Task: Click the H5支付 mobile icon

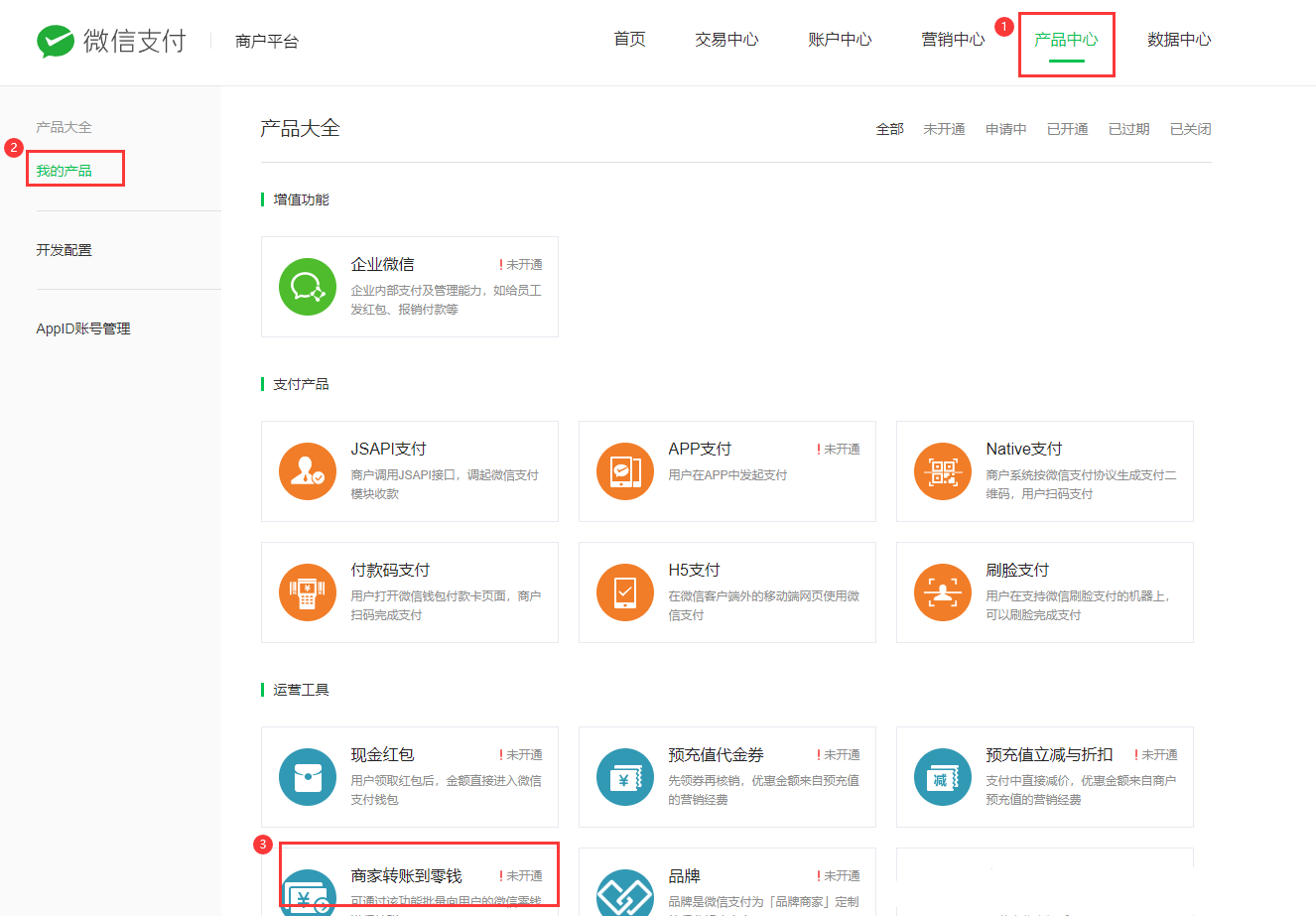Action: pos(625,592)
